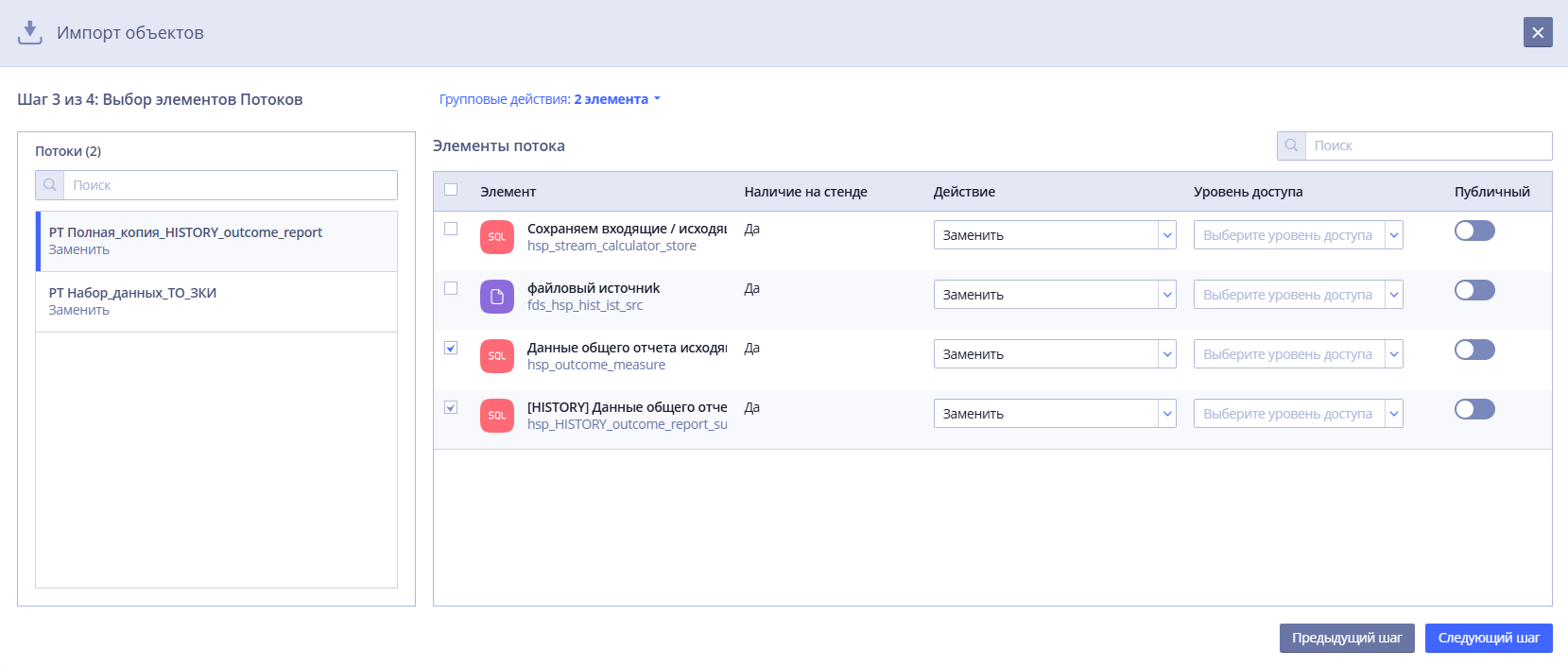1568x667 pixels.
Task: Click SQL icon for hsp_stream_calculator_store
Action: (497, 237)
